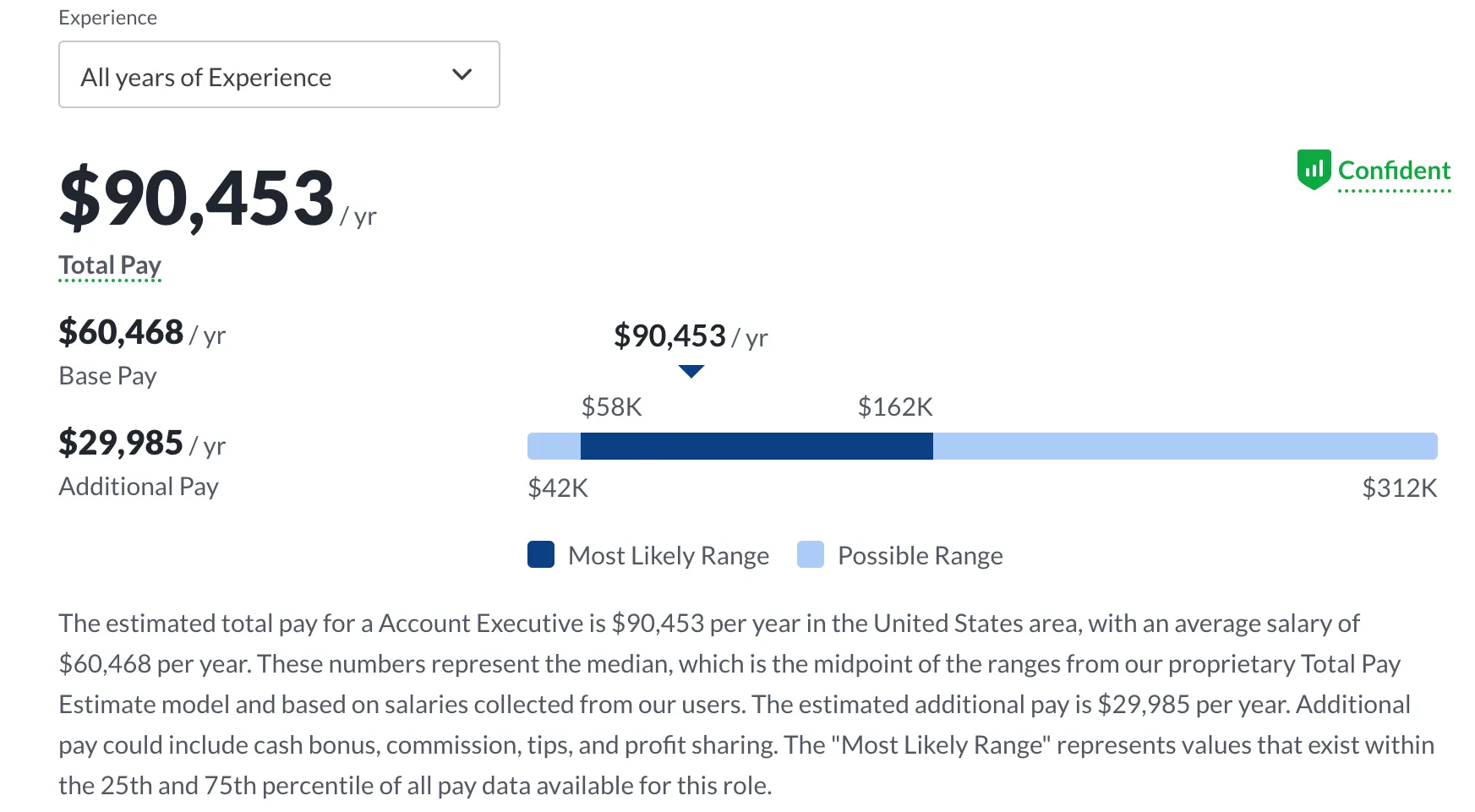The height and width of the screenshot is (812, 1475).
Task: Click the $29,985 additional pay amount
Action: (121, 443)
